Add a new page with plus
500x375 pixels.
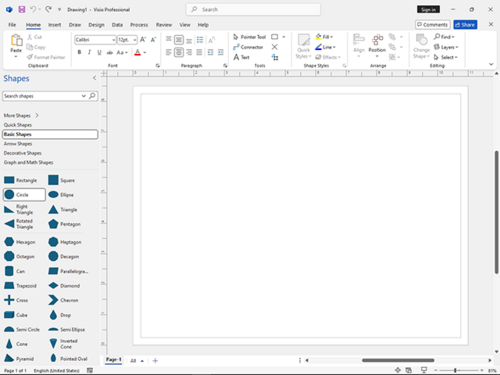[155, 360]
